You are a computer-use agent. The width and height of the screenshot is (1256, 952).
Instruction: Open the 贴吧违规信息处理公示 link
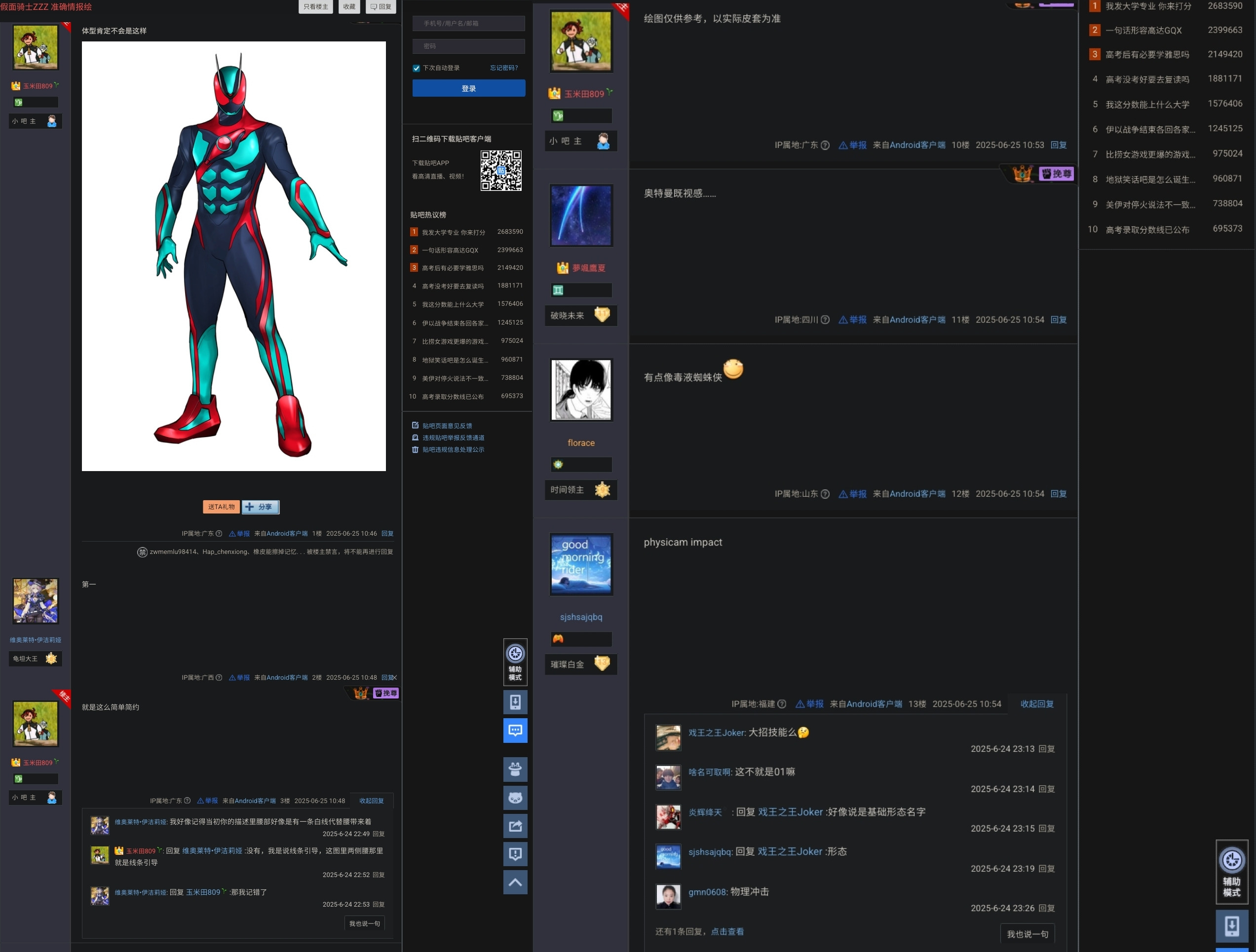(x=454, y=450)
